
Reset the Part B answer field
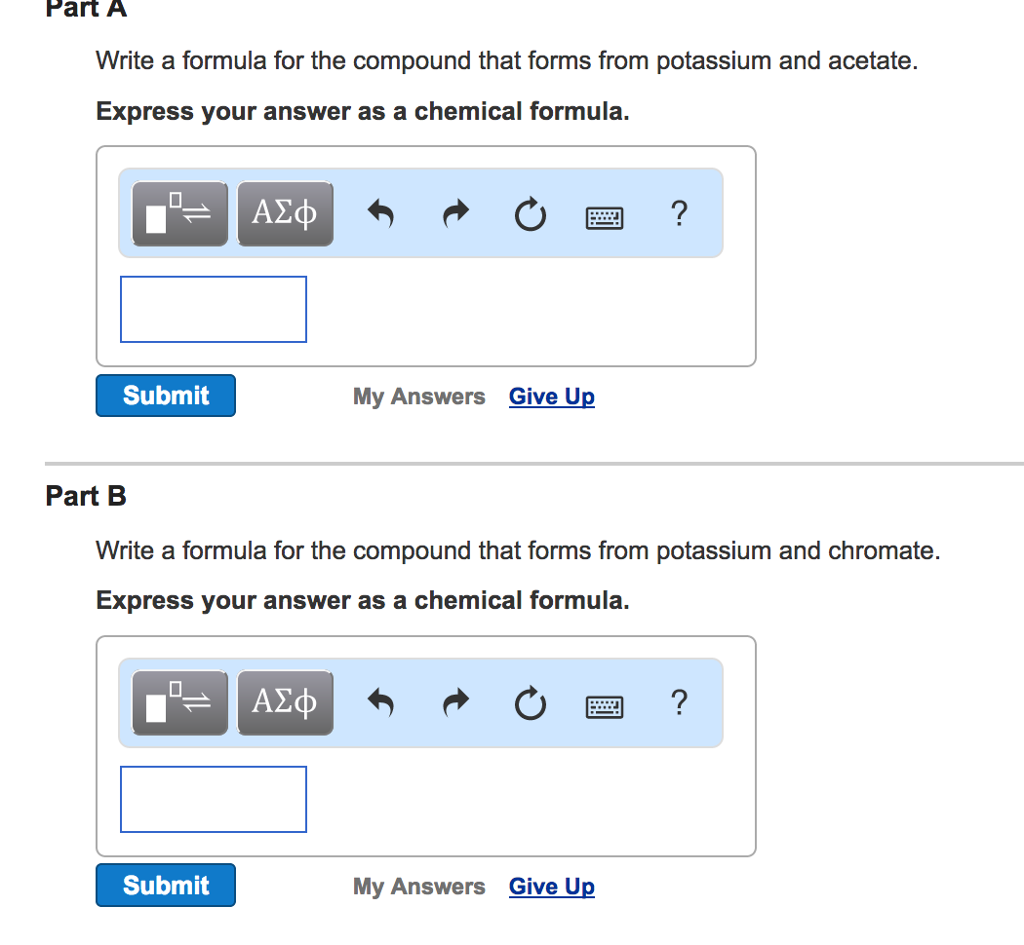point(530,705)
